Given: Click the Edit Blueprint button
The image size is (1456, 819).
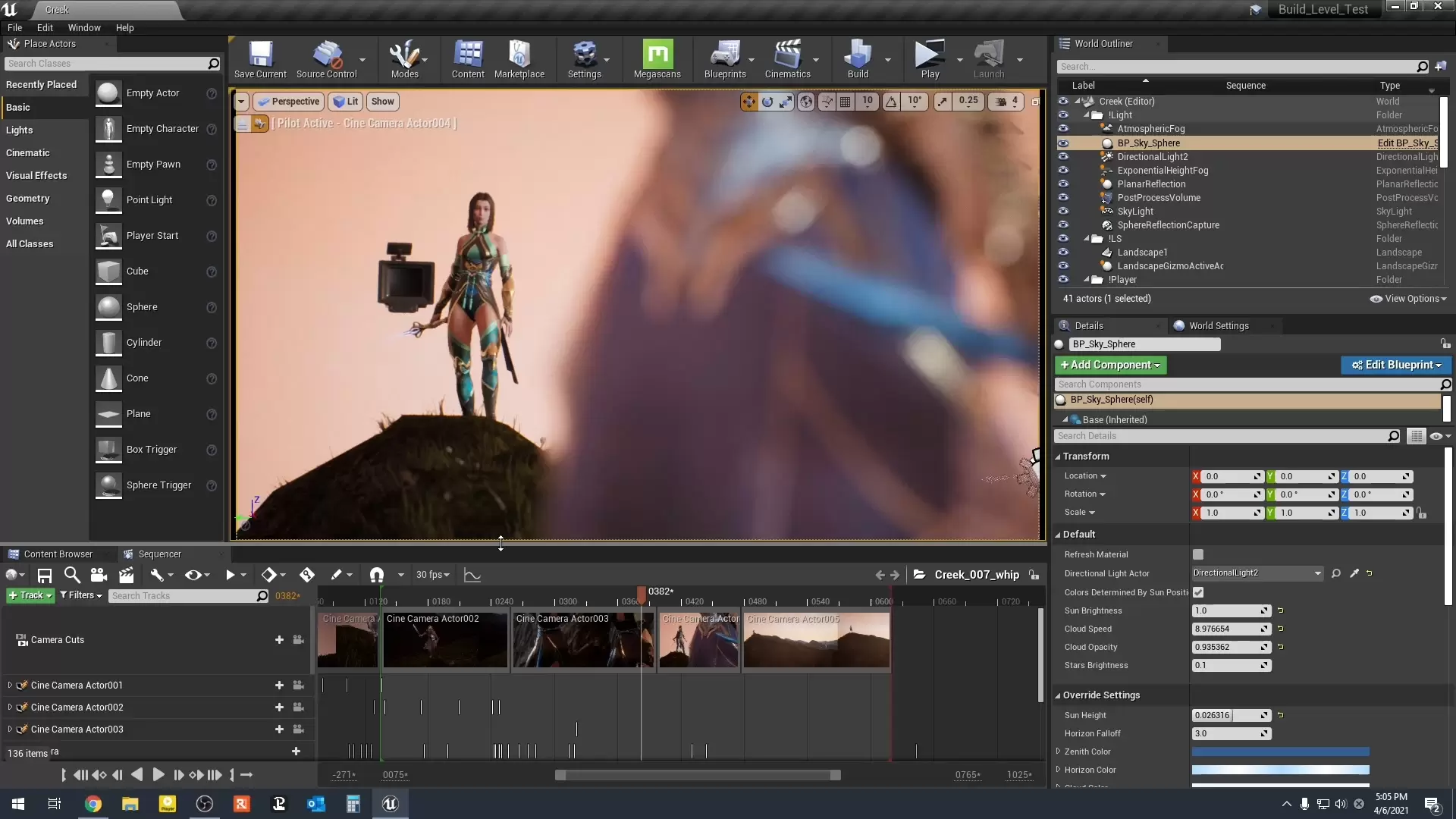Looking at the screenshot, I should click(1395, 365).
